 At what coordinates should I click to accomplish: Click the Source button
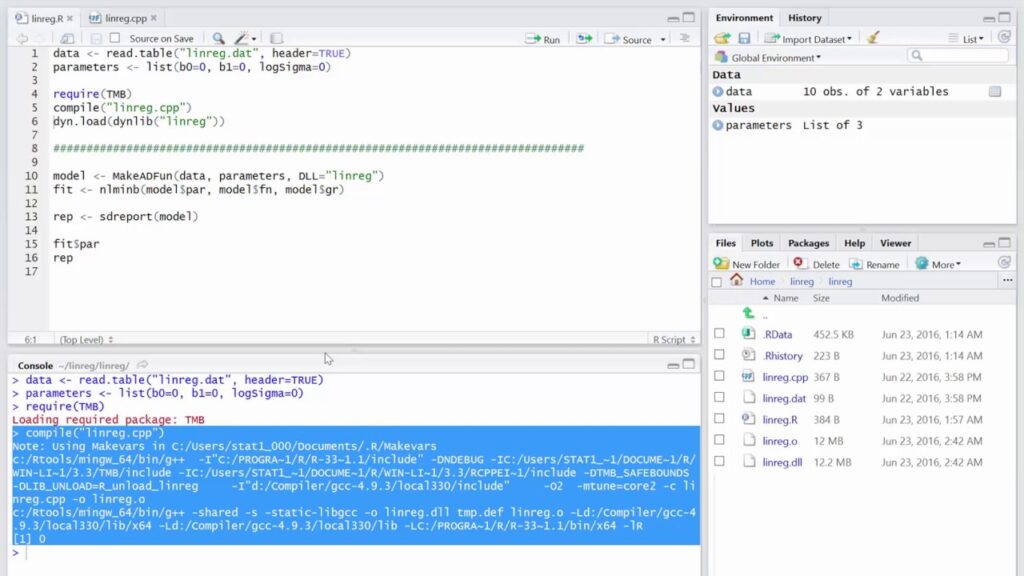point(628,39)
